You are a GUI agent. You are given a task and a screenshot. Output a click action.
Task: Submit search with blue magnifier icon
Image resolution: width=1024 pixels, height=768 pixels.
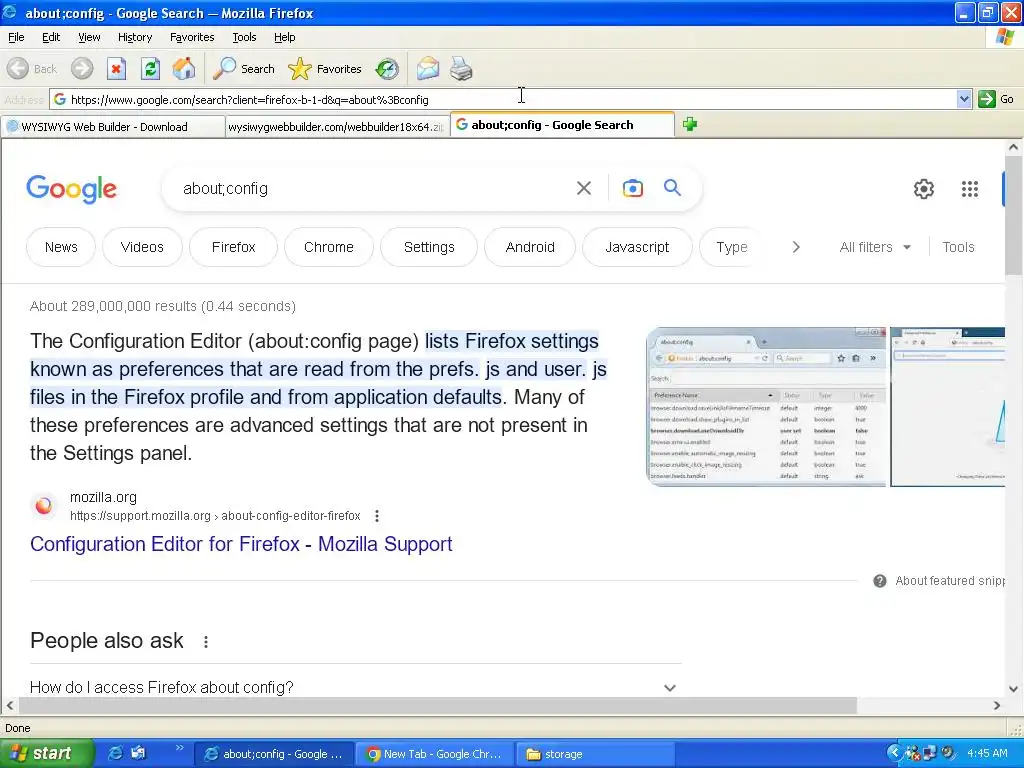(672, 188)
